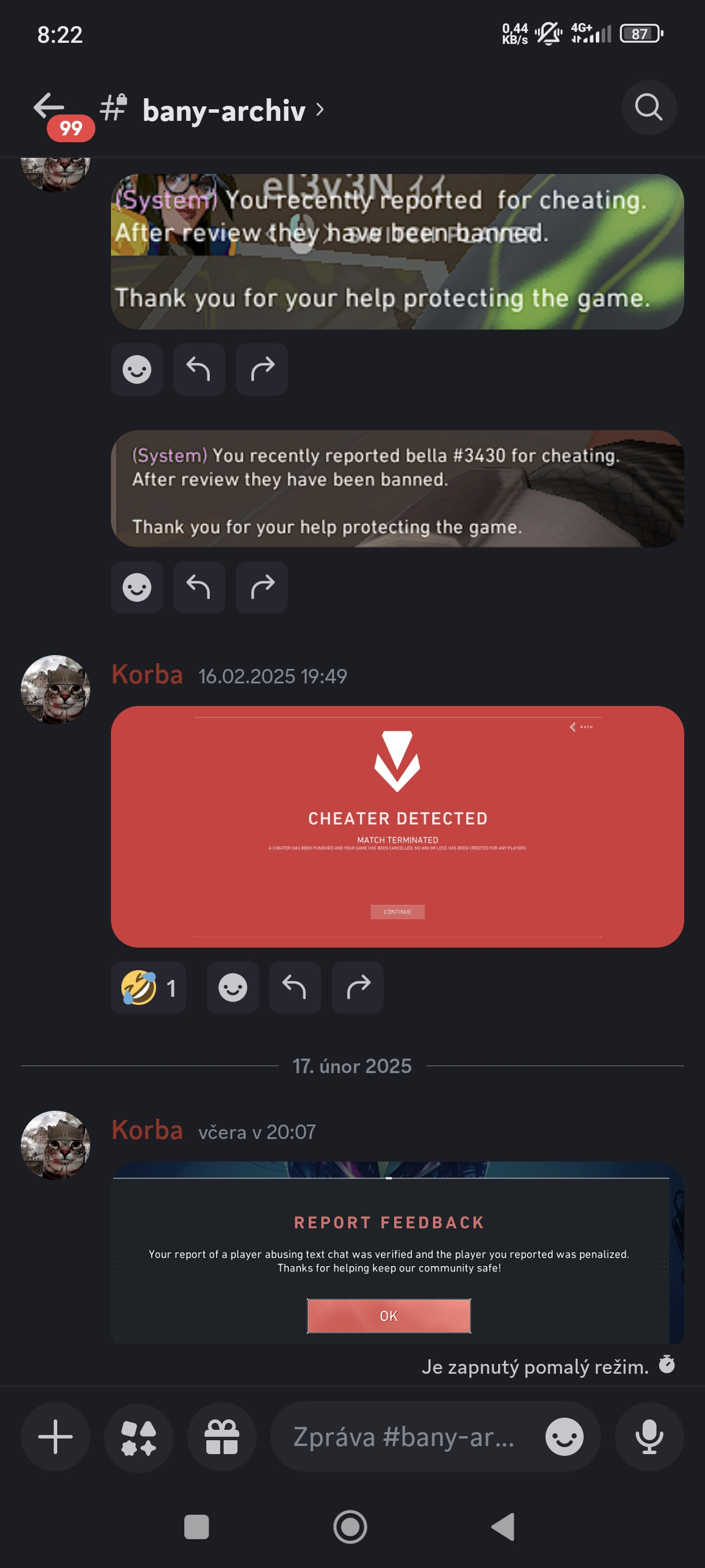Forward the Cheater Detected message
The width and height of the screenshot is (705, 1568).
click(358, 988)
